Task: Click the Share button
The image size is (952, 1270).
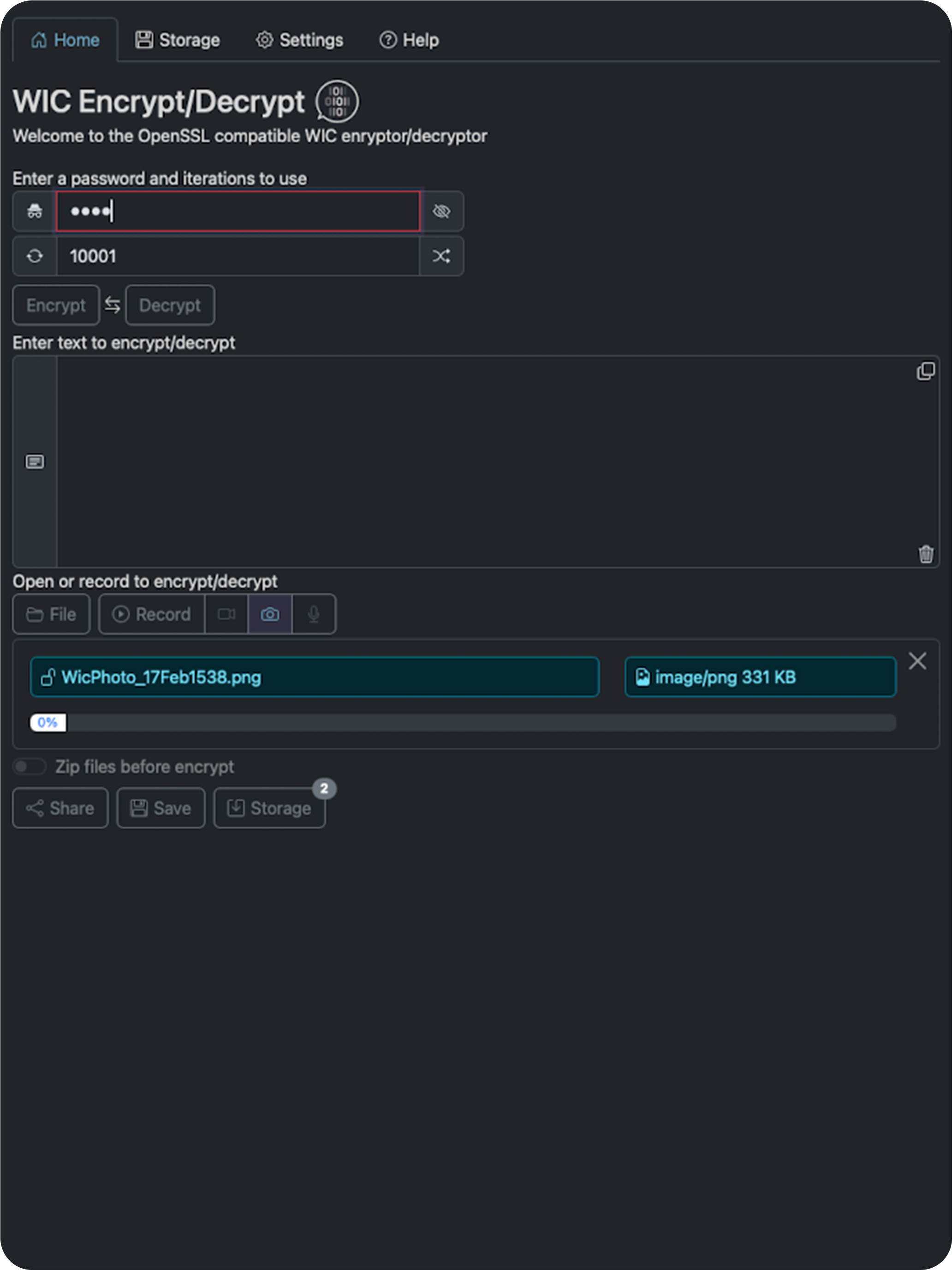Action: coord(60,809)
